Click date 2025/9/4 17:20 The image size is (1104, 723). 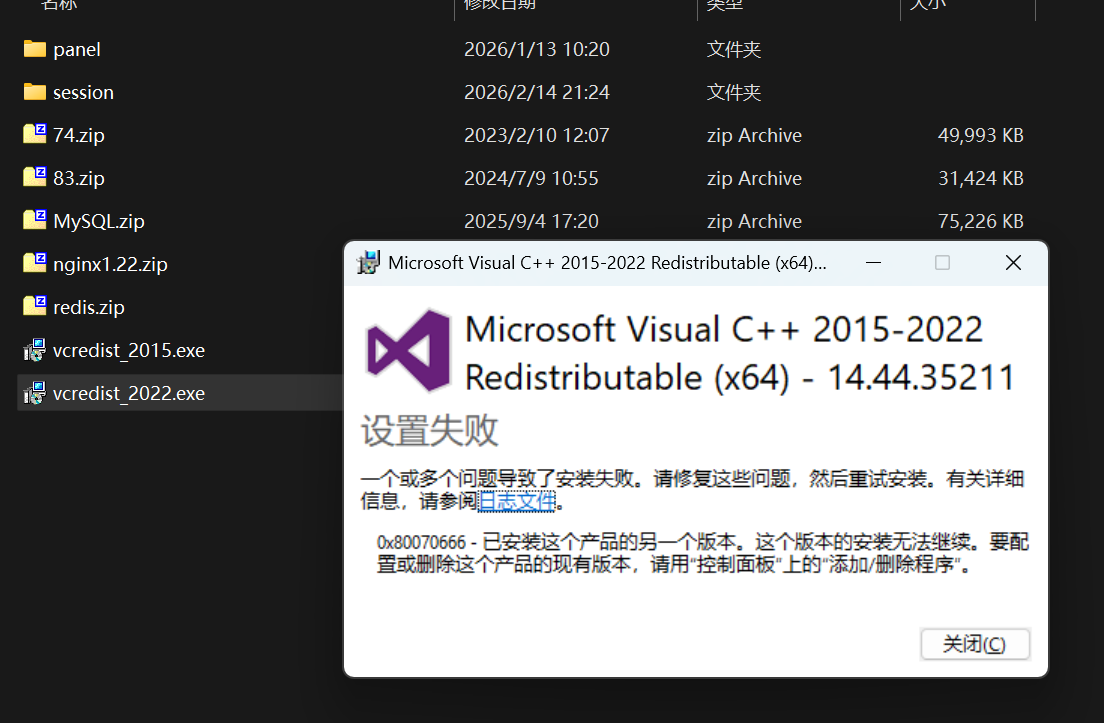531,221
